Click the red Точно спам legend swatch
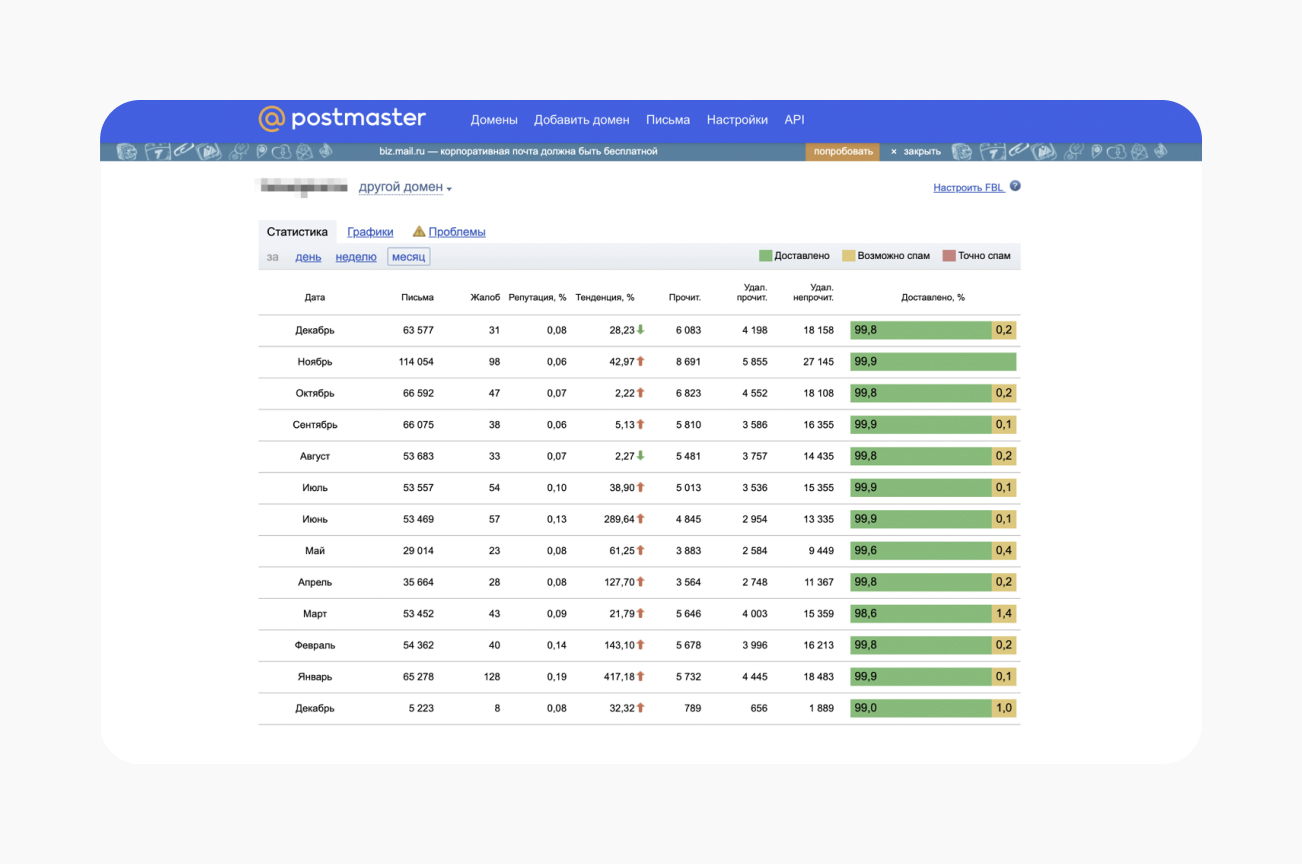 (949, 256)
